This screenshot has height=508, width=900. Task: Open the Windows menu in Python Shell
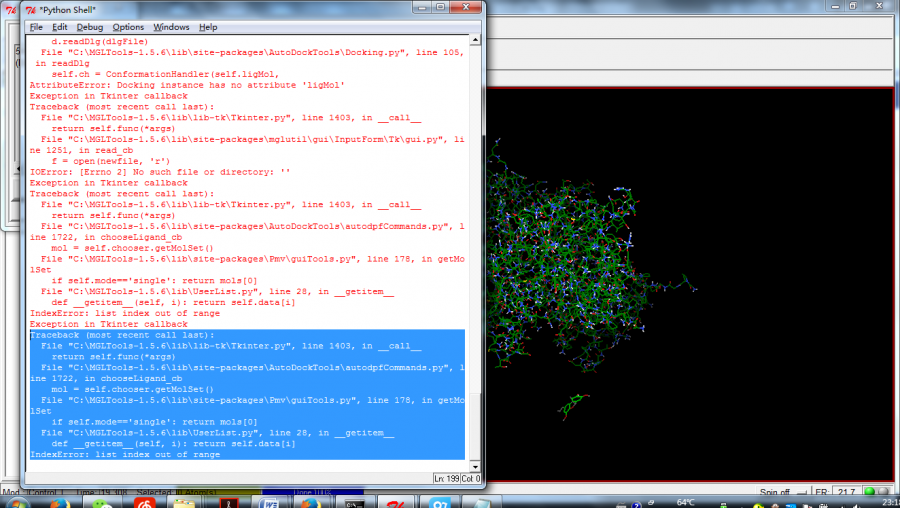pyautogui.click(x=171, y=27)
